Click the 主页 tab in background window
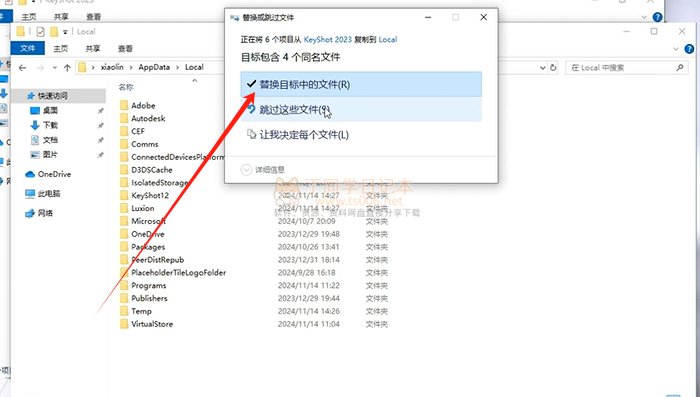This screenshot has height=397, width=700. (29, 17)
